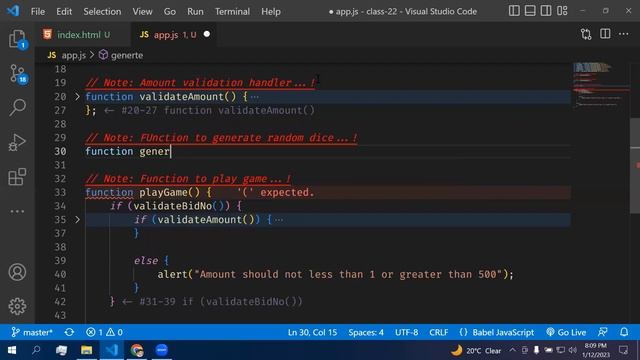Change Spaces: 4 indentation setting
The height and width of the screenshot is (360, 640).
click(x=366, y=332)
